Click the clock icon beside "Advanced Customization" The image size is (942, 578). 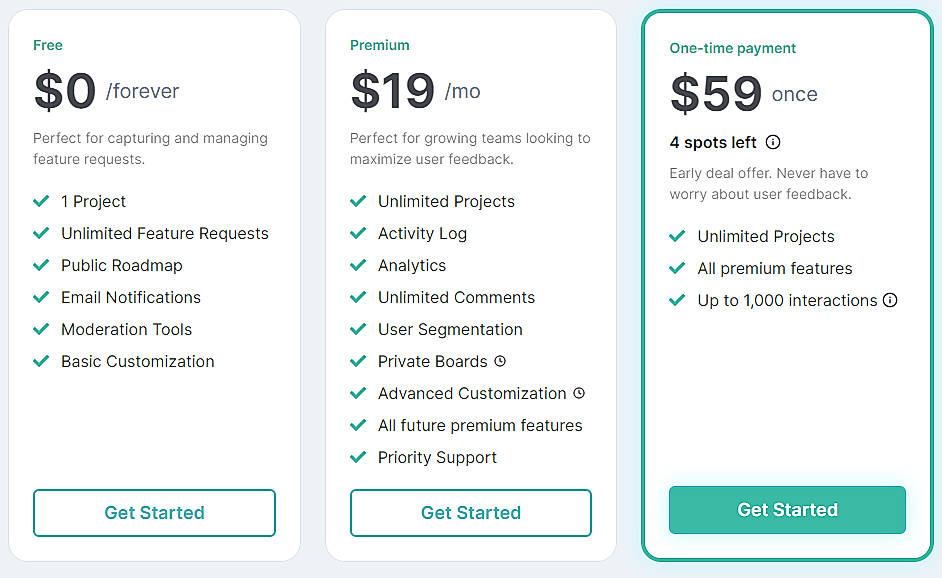[x=578, y=393]
